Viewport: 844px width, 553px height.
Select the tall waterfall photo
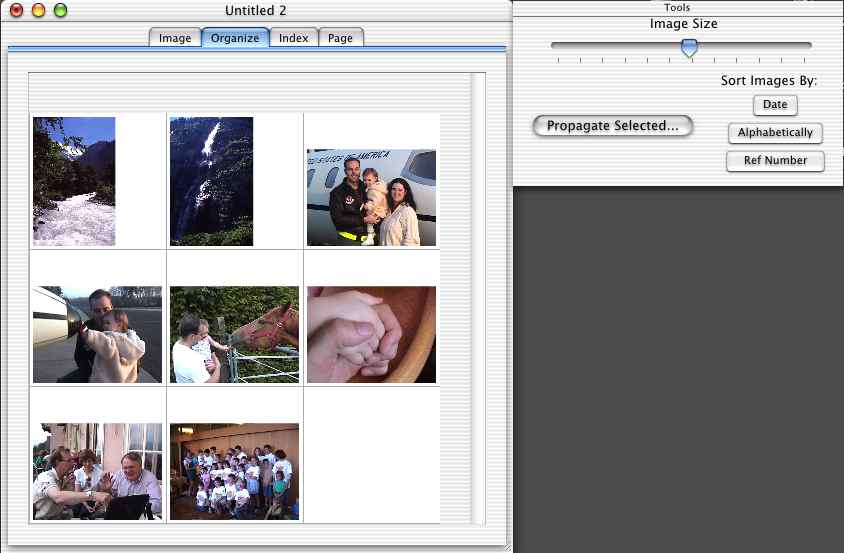[x=211, y=181]
